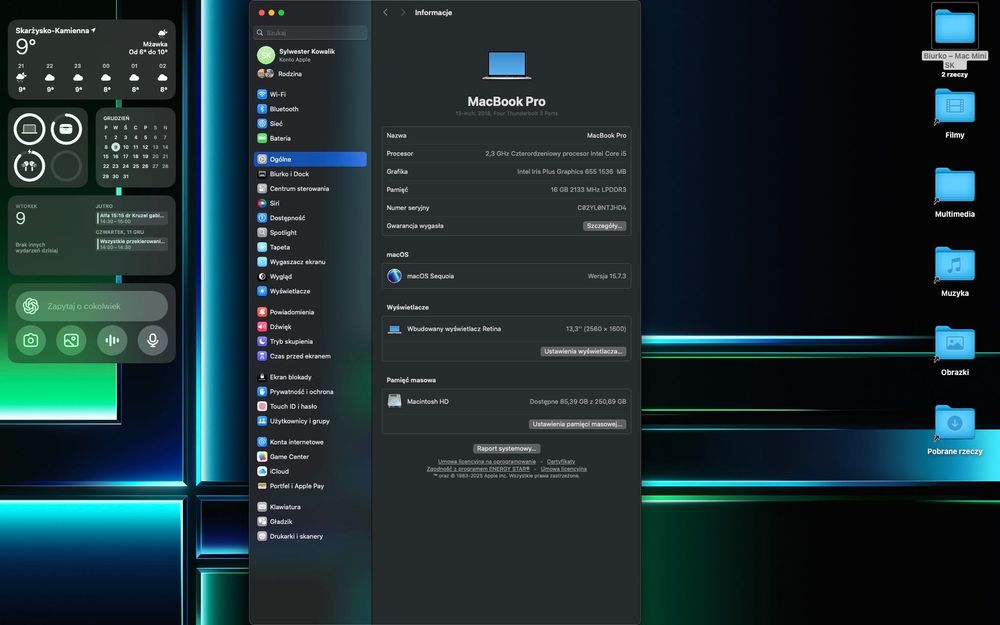
Task: Click the macOS Sequoia row
Action: pos(506,276)
